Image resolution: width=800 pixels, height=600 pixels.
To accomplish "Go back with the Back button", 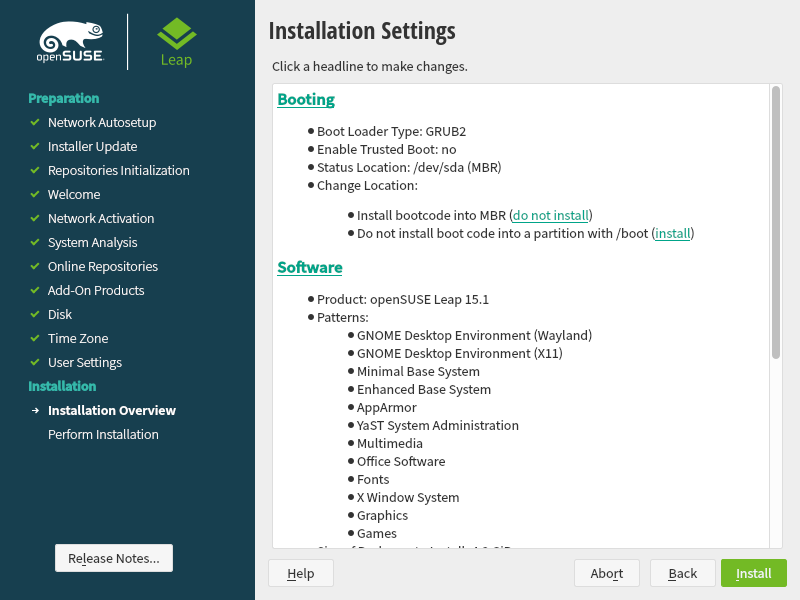I will [683, 573].
